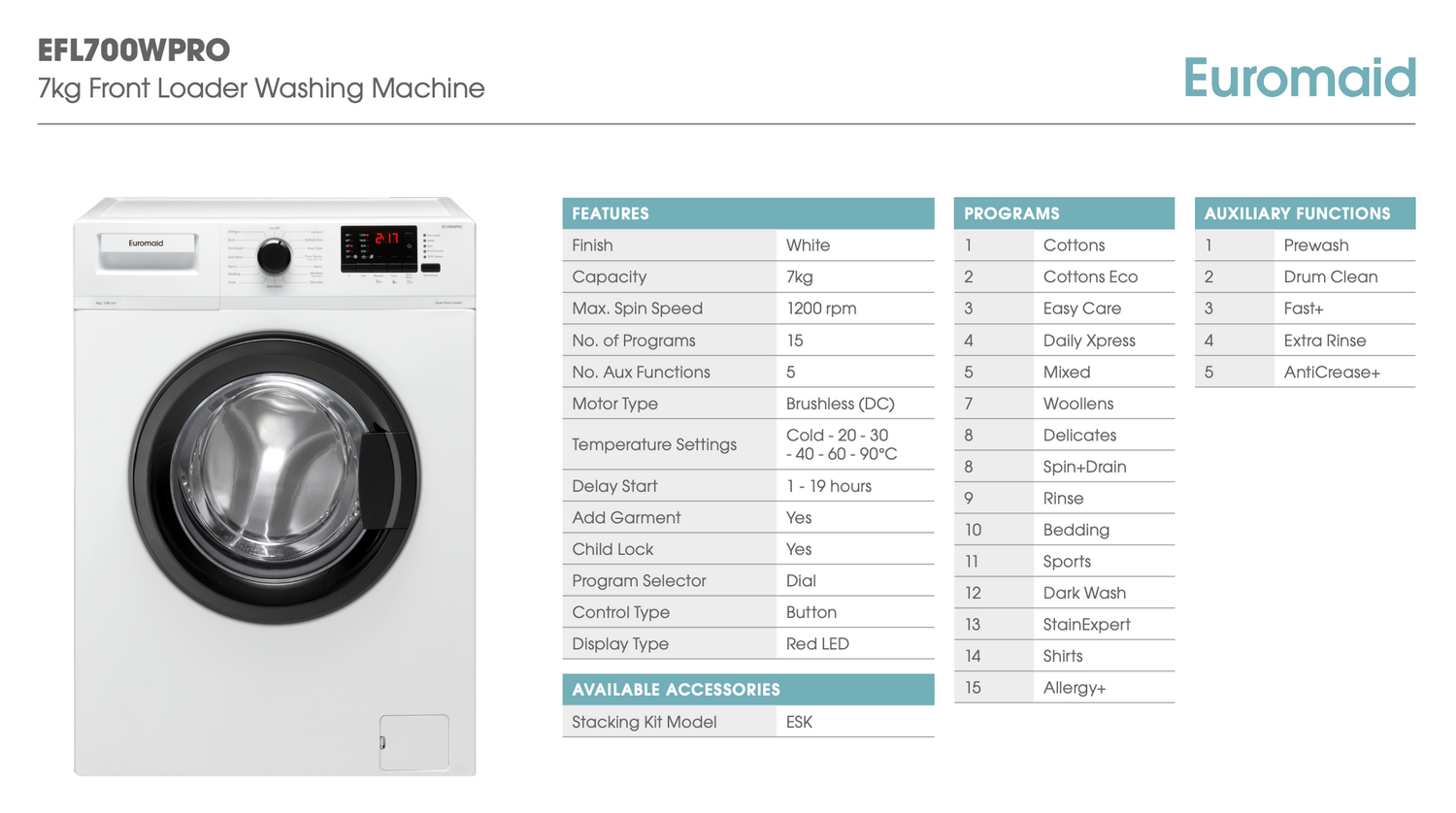Select the AVAILABLE ACCESSORIES header
Viewport: 1456px width, 813px height.
[x=748, y=690]
